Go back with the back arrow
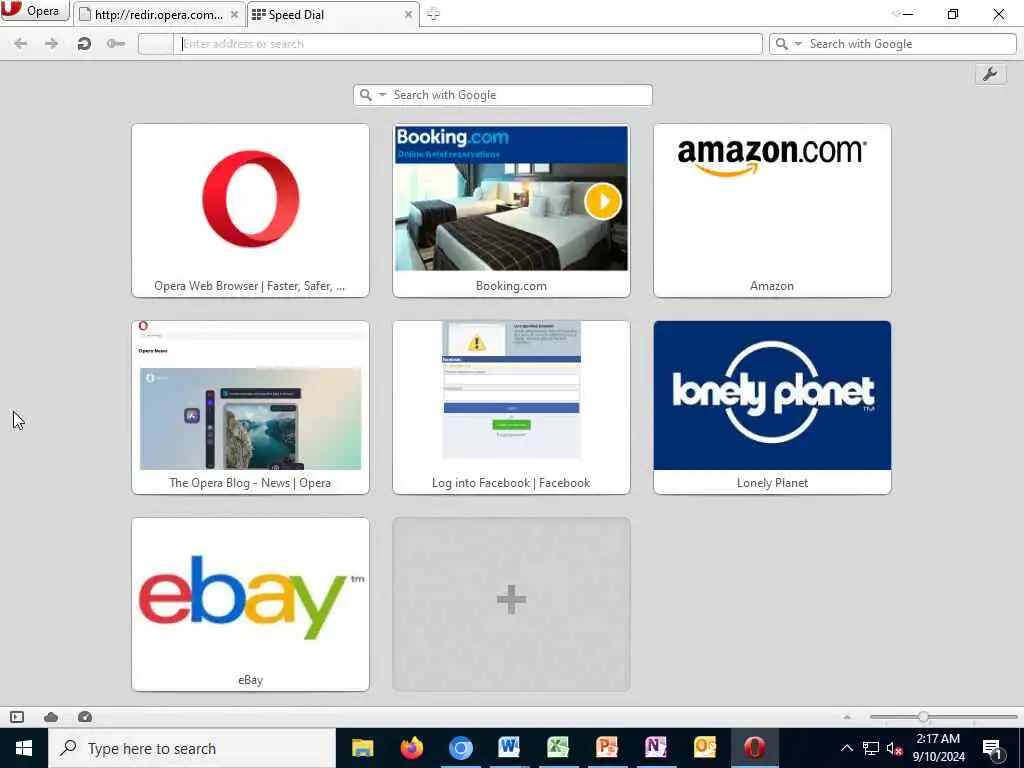 click(x=20, y=44)
